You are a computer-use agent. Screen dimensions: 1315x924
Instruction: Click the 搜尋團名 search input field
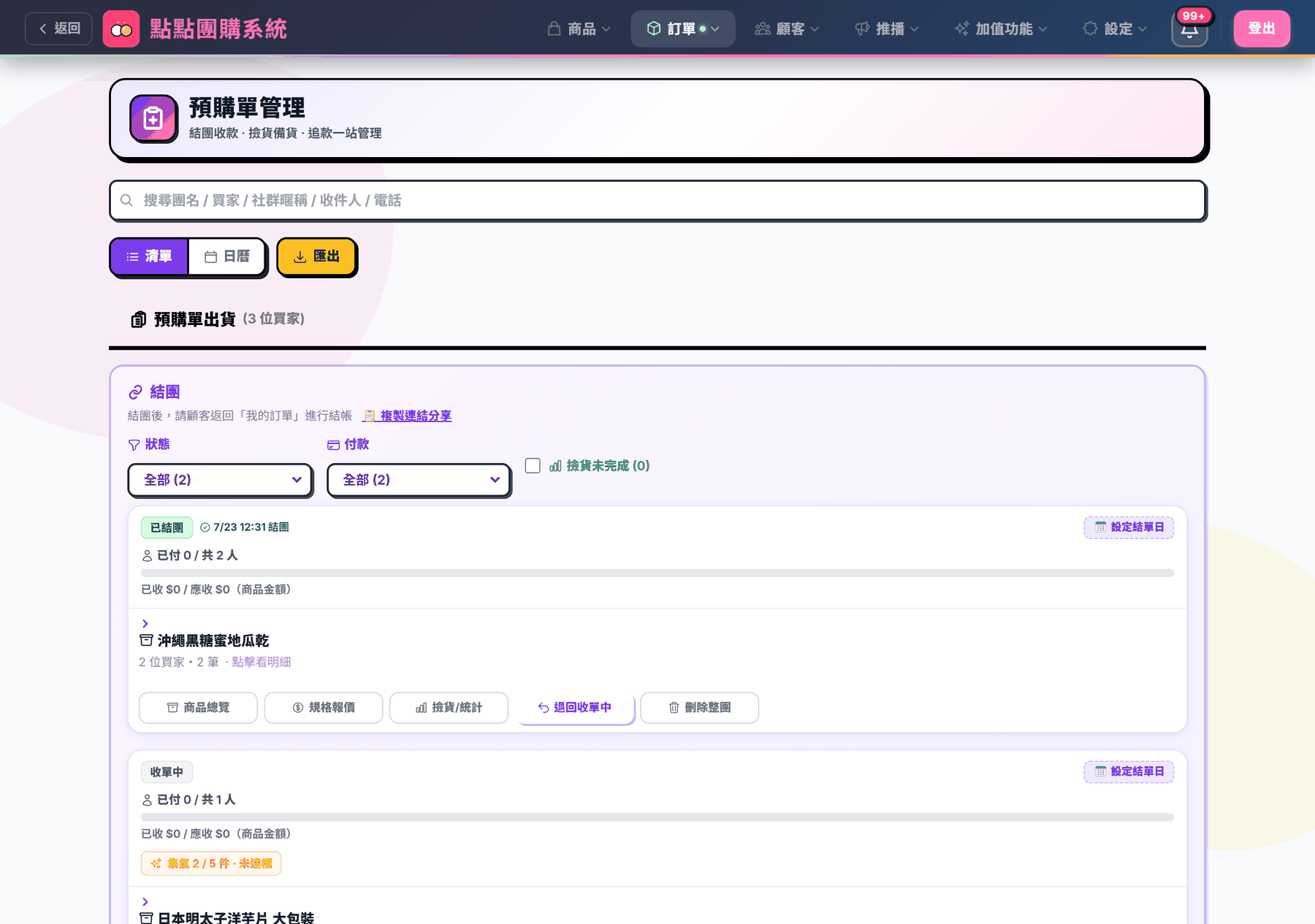[657, 200]
